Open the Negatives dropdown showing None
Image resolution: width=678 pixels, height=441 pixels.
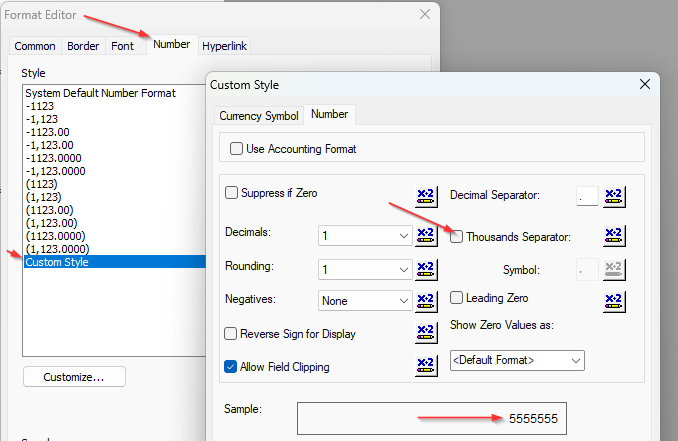(x=365, y=300)
